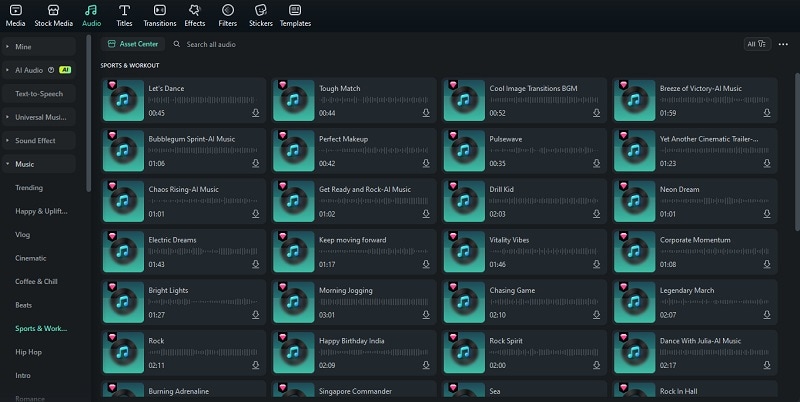The height and width of the screenshot is (402, 800).
Task: Play the Rock Spirit thumbnail
Action: [x=464, y=353]
